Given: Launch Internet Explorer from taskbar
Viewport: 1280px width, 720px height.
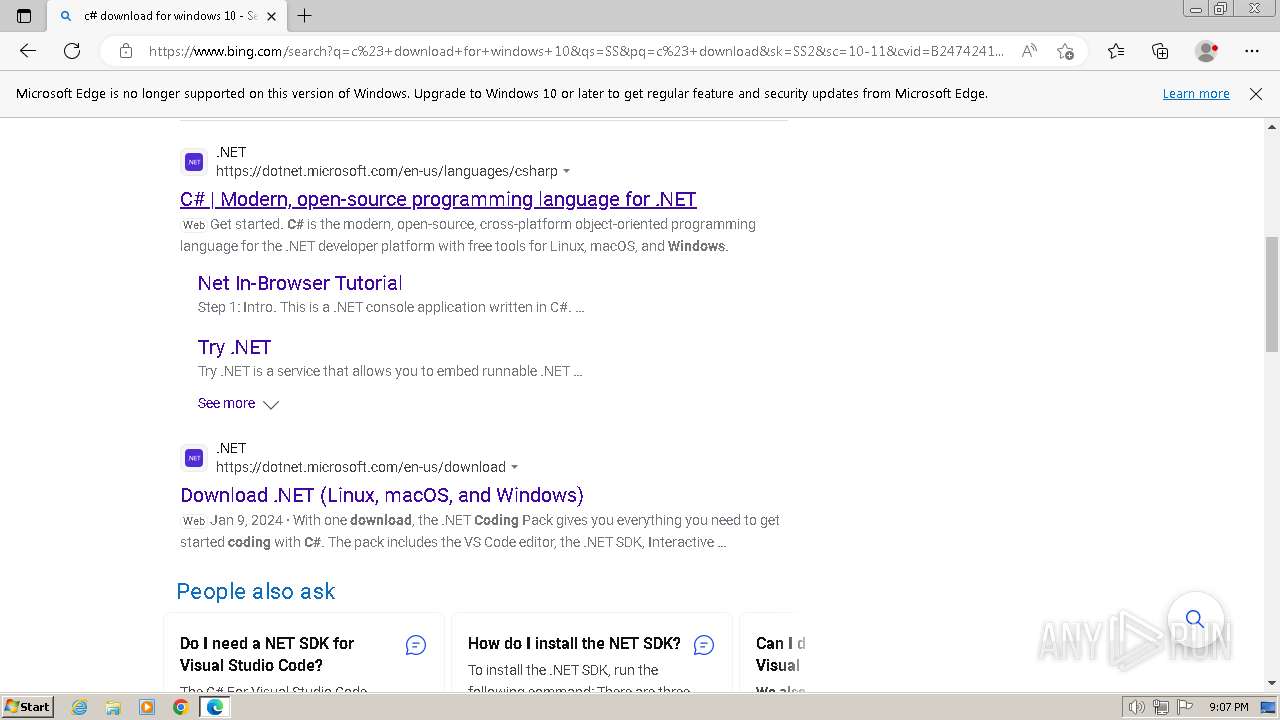Looking at the screenshot, I should tap(80, 707).
